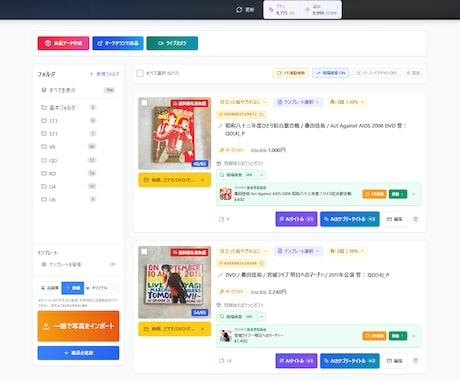The height and width of the screenshot is (380, 460).
Task: Click green button in ¥1,400 match row
Action: coord(398,336)
